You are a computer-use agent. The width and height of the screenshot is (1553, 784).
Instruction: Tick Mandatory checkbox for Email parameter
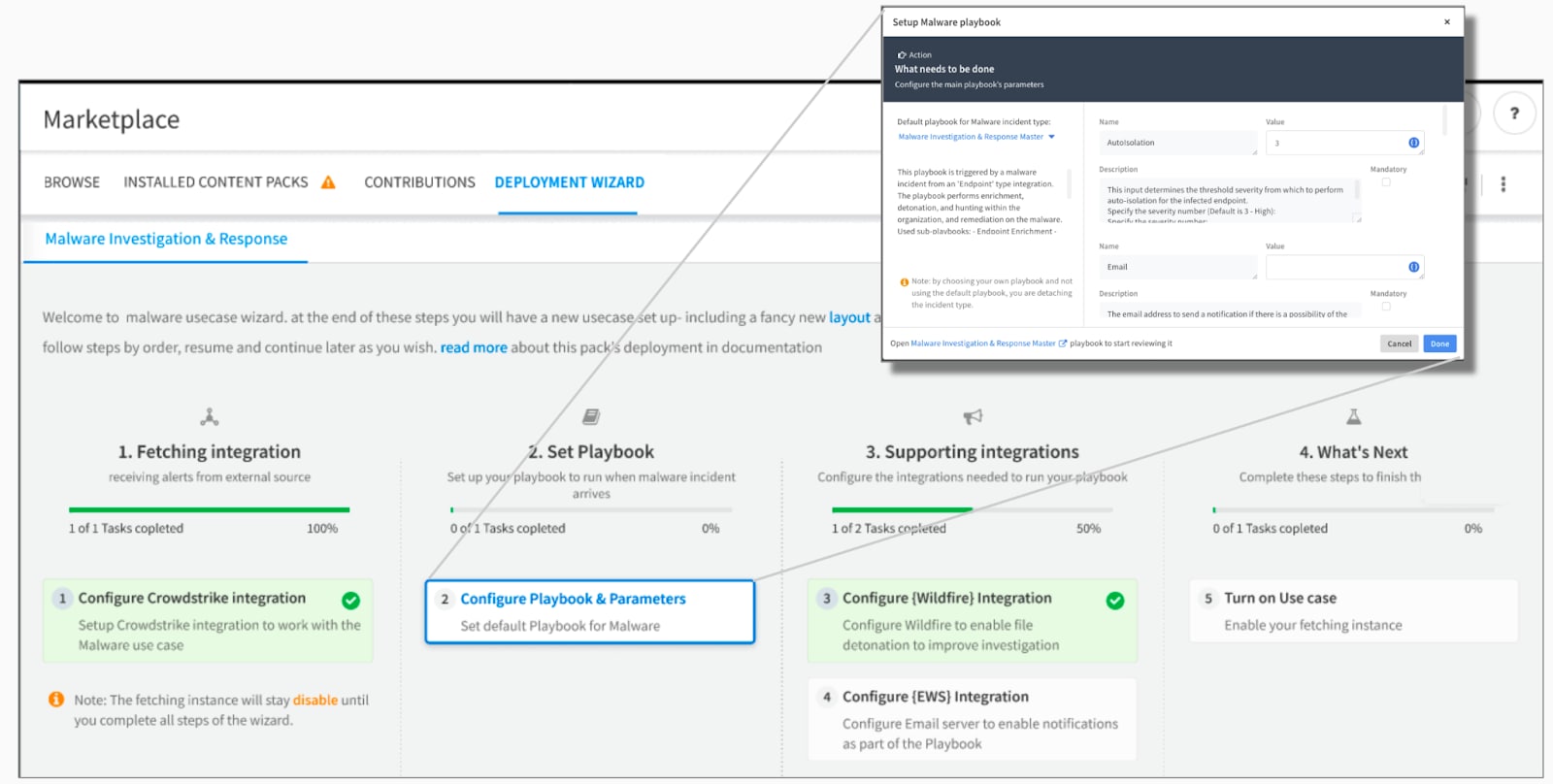coord(1386,307)
